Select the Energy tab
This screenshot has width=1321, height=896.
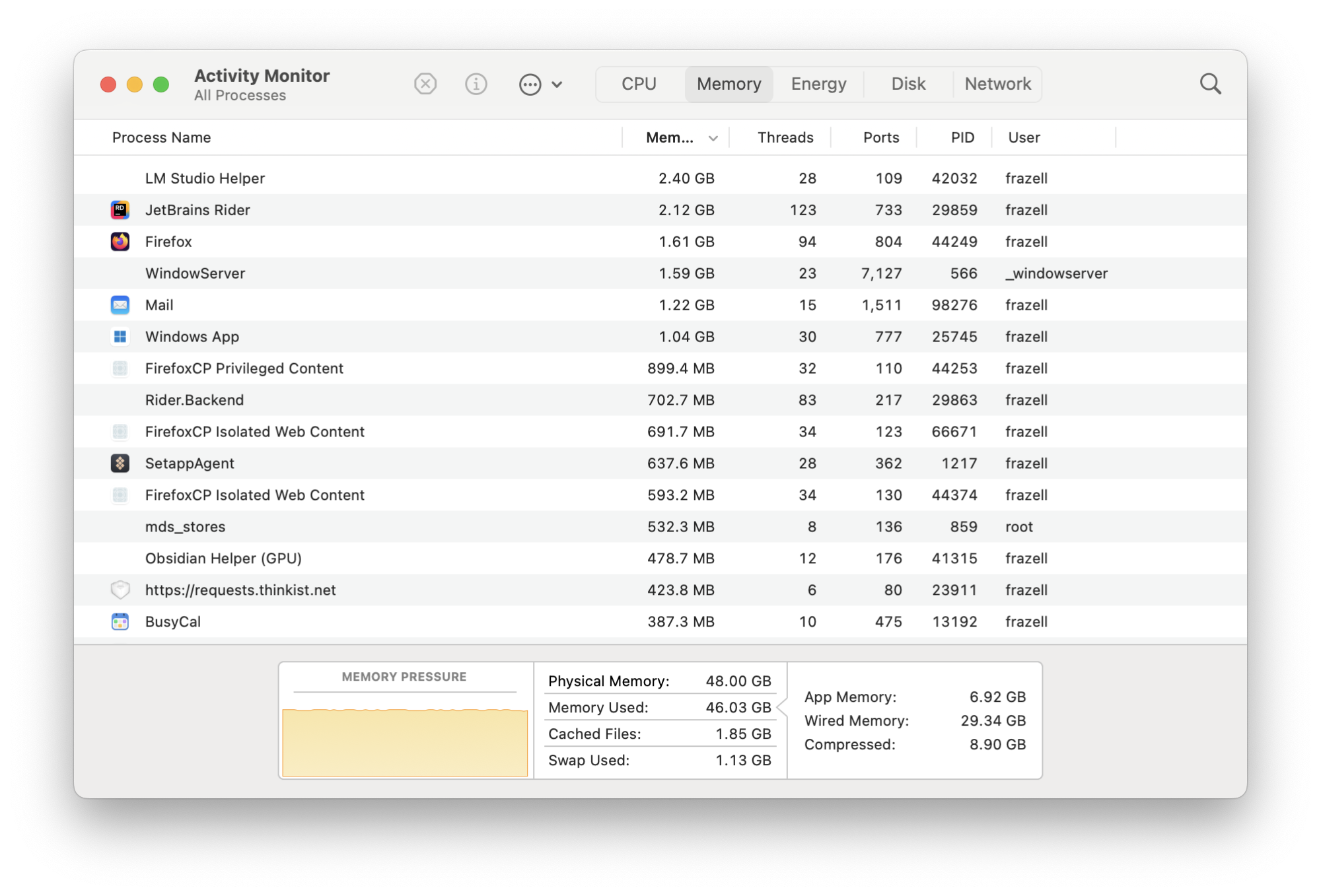(x=818, y=84)
